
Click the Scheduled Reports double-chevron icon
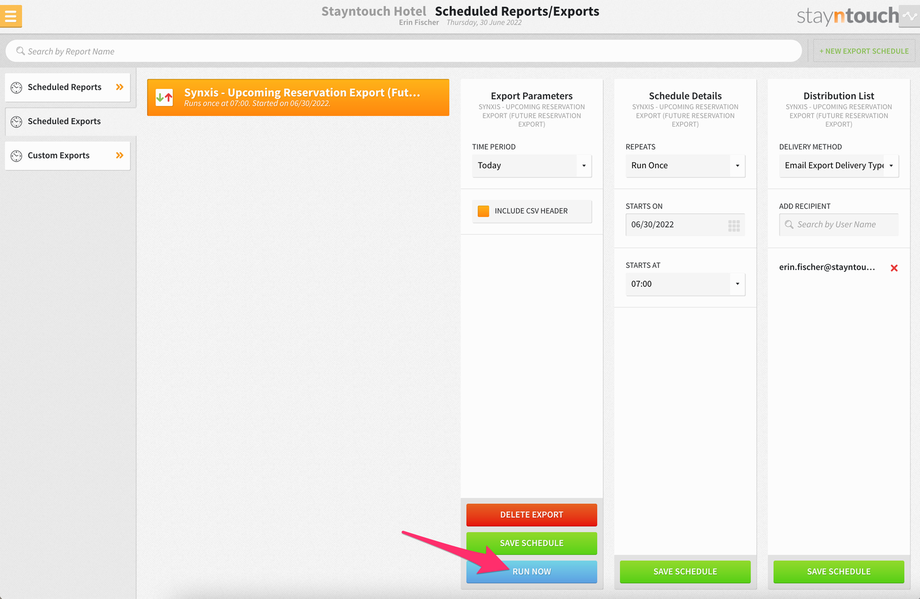120,87
